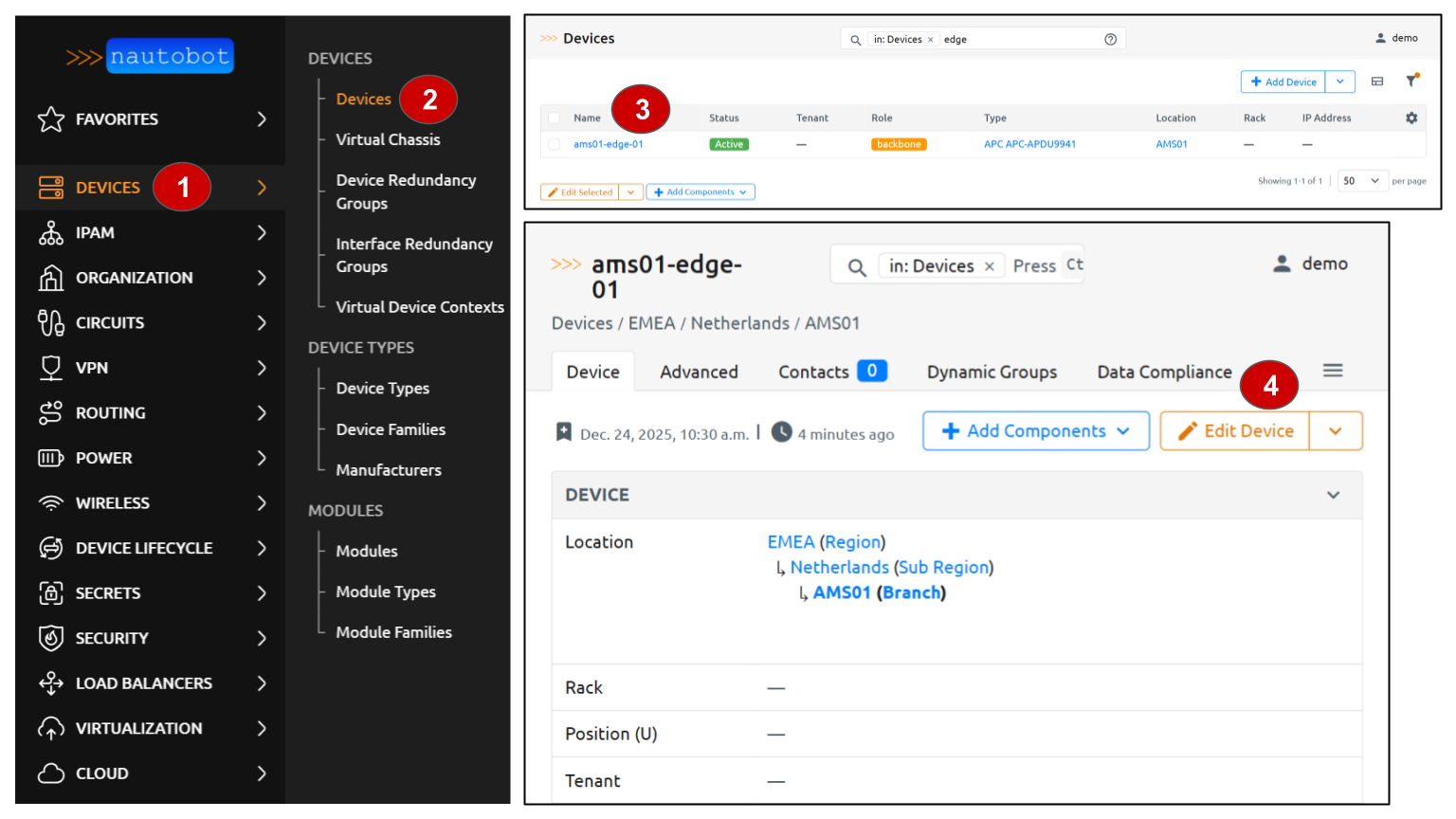Open the Favorites star menu
Image resolution: width=1456 pixels, height=819 pixels.
(x=51, y=119)
